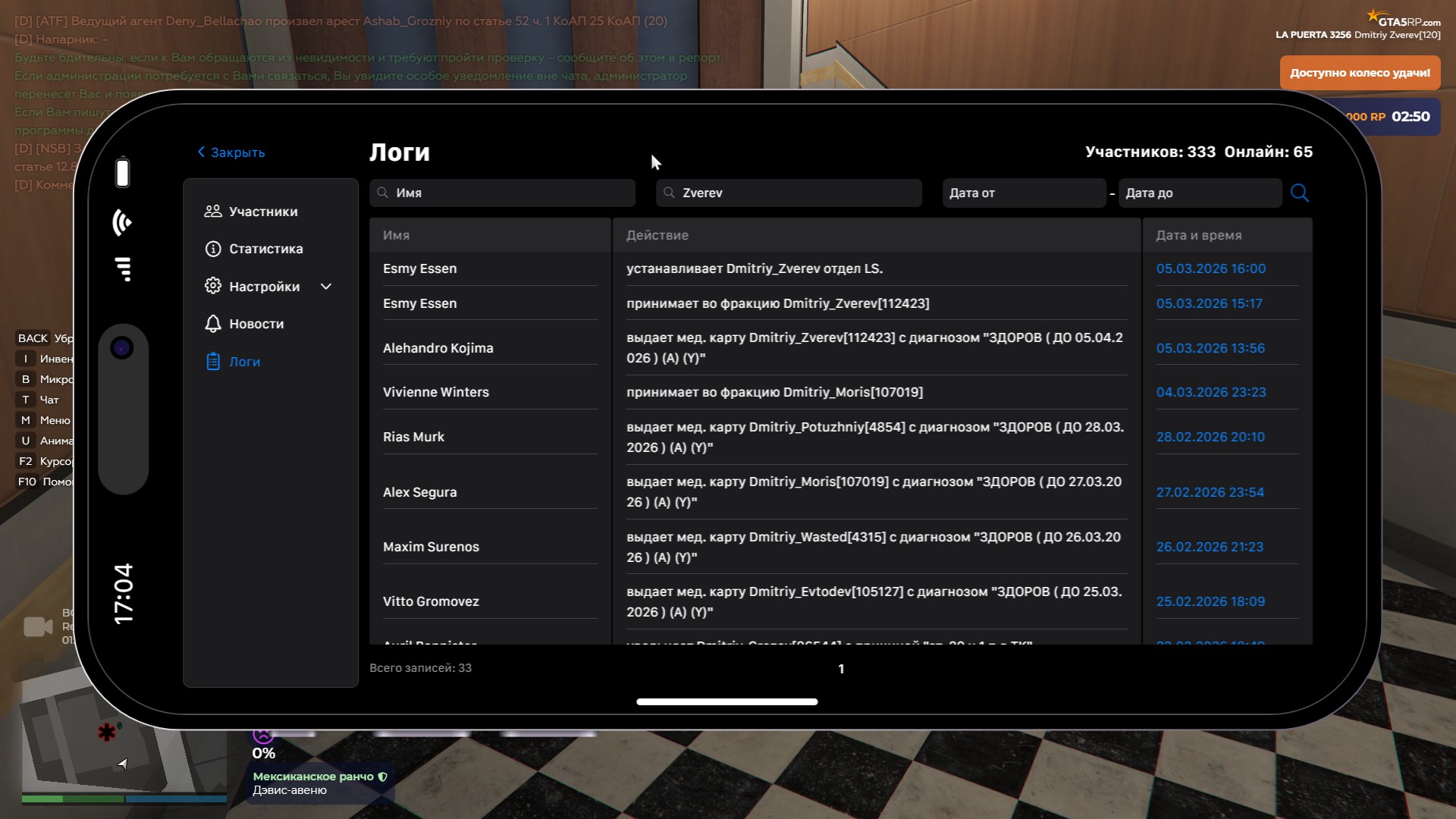Click the Имя search input field

pos(502,193)
